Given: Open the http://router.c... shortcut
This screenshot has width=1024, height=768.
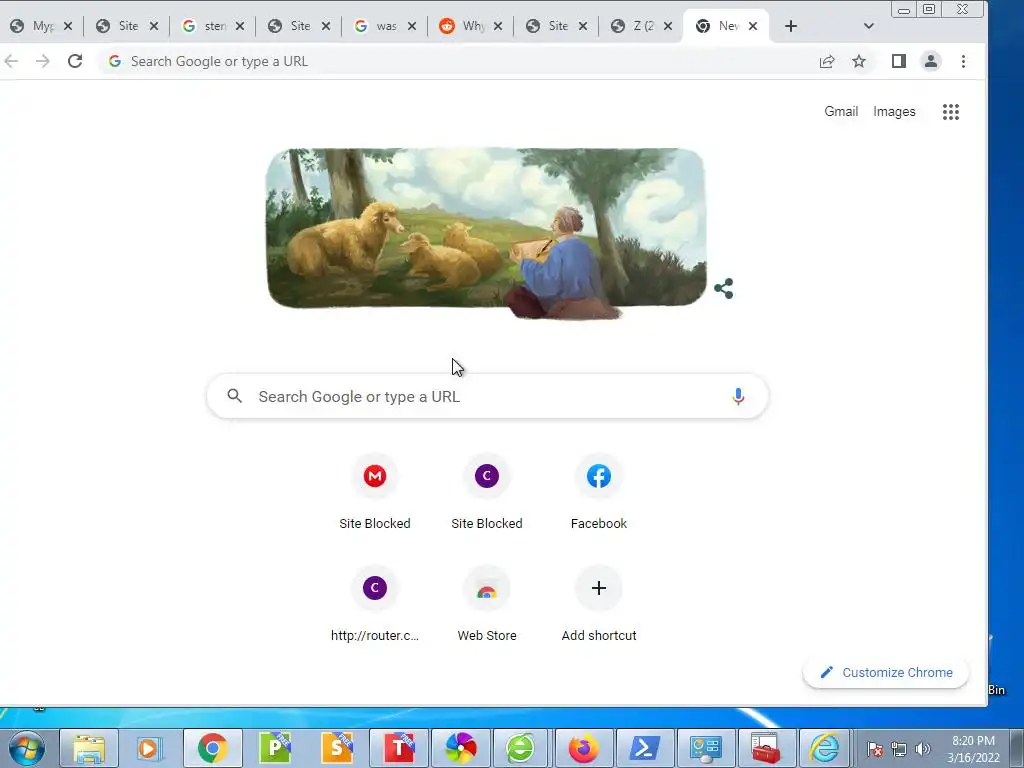Looking at the screenshot, I should point(375,605).
